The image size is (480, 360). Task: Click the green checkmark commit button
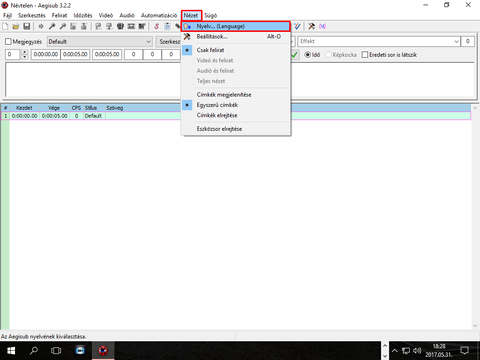pos(294,55)
